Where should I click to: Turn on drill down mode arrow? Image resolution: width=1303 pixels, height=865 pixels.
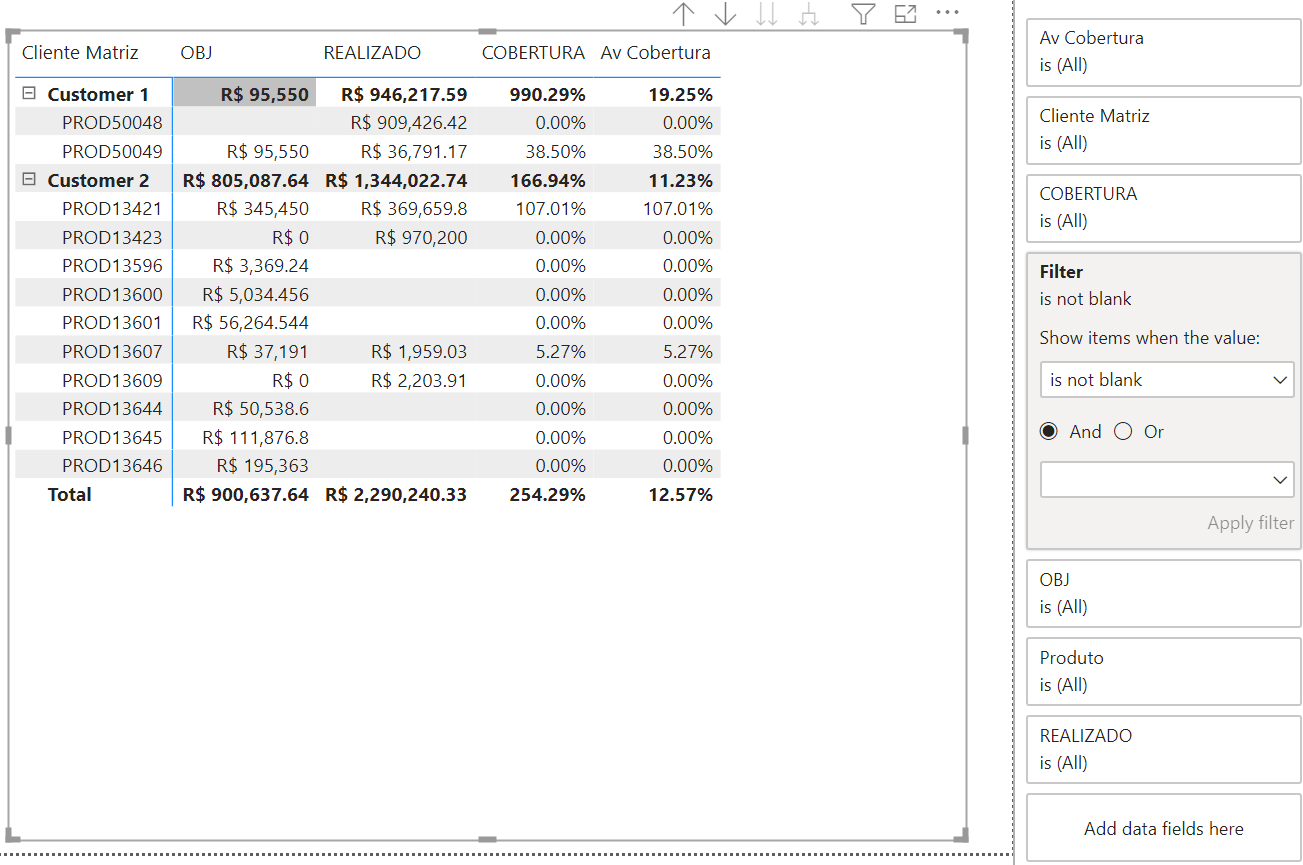[x=726, y=14]
